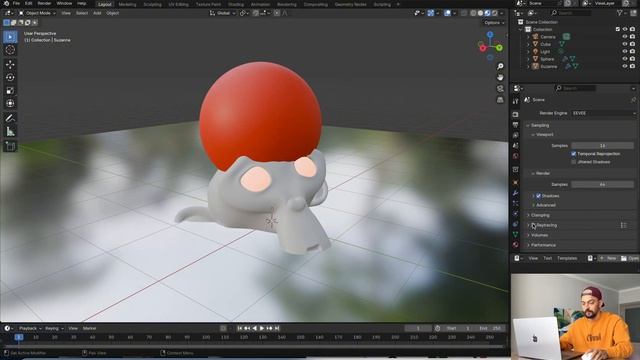The width and height of the screenshot is (640, 360).
Task: Select the Select Box tool in the viewport toolbar
Action: point(10,37)
